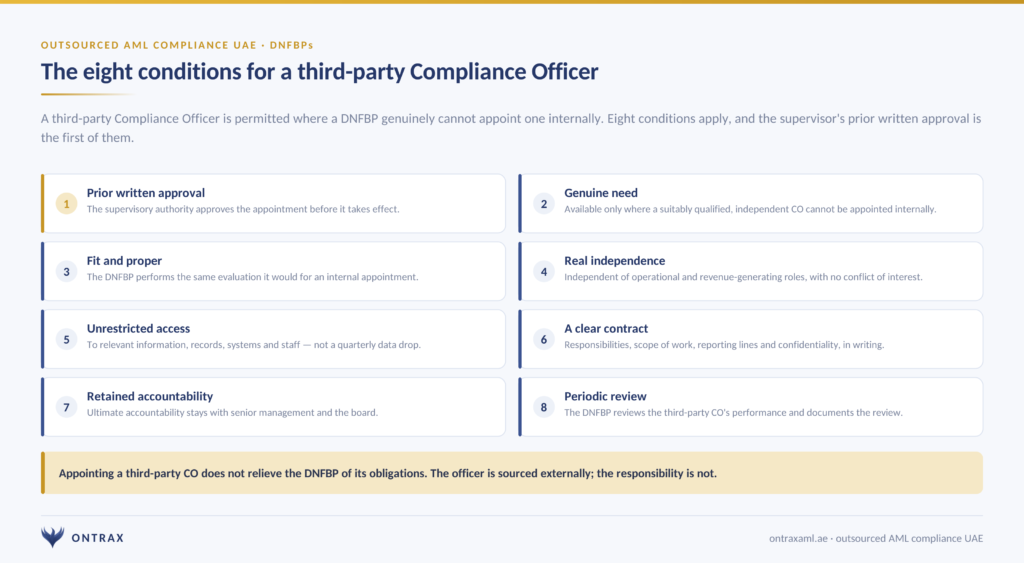Click the ONTRAX wordmark in the footer
The image size is (1024, 563).
(x=97, y=538)
